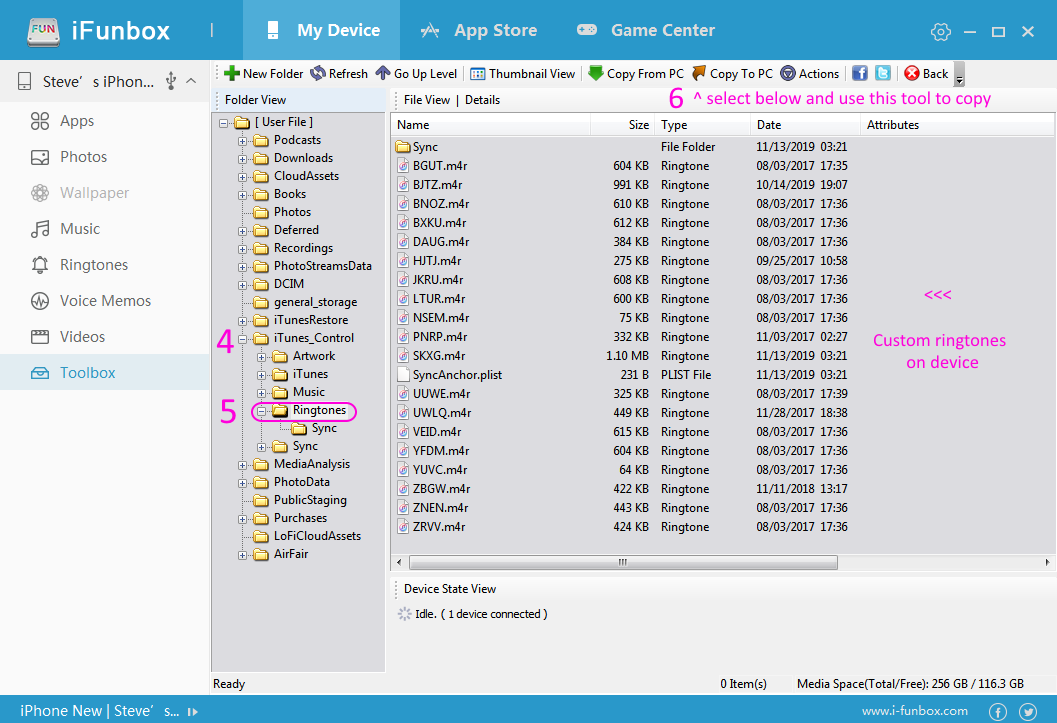
Task: Click the New Folder toolbar icon
Action: (232, 73)
